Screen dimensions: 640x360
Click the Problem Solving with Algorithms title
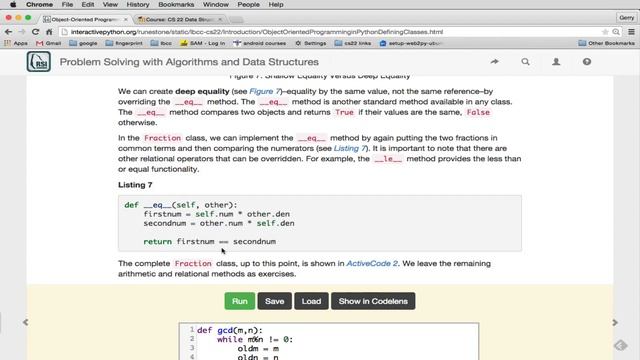coord(189,62)
